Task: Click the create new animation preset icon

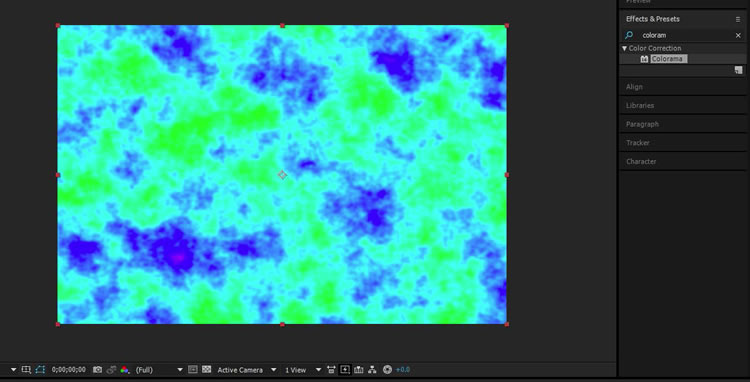Action: pyautogui.click(x=739, y=70)
